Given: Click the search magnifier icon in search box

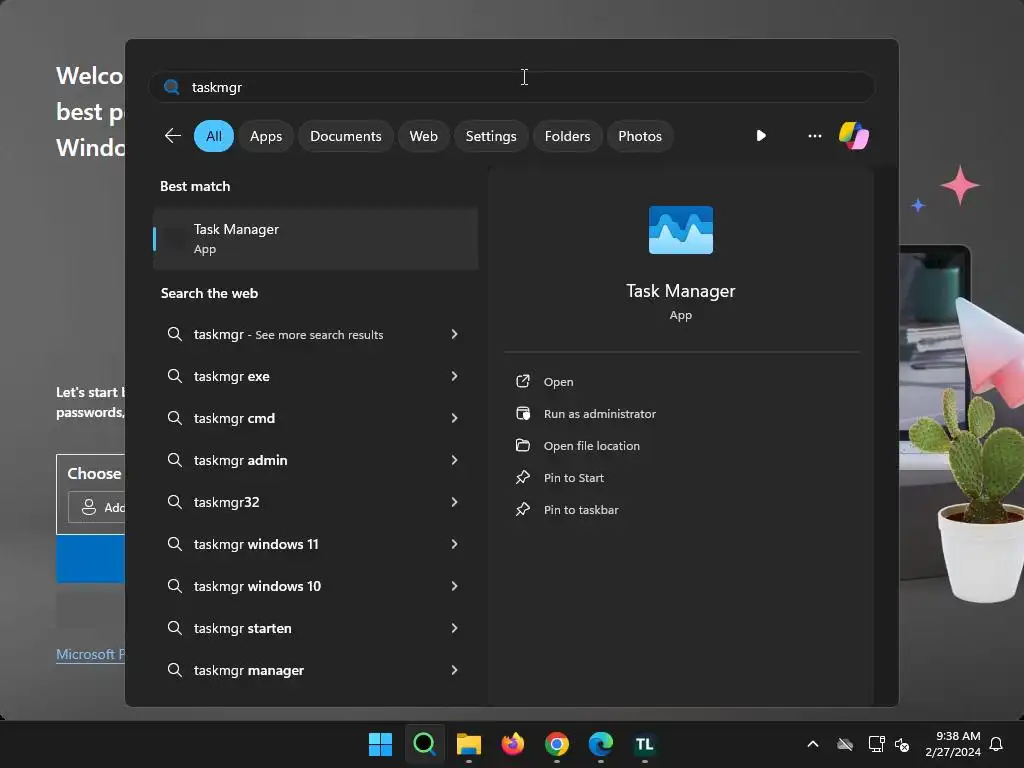Looking at the screenshot, I should tap(172, 87).
